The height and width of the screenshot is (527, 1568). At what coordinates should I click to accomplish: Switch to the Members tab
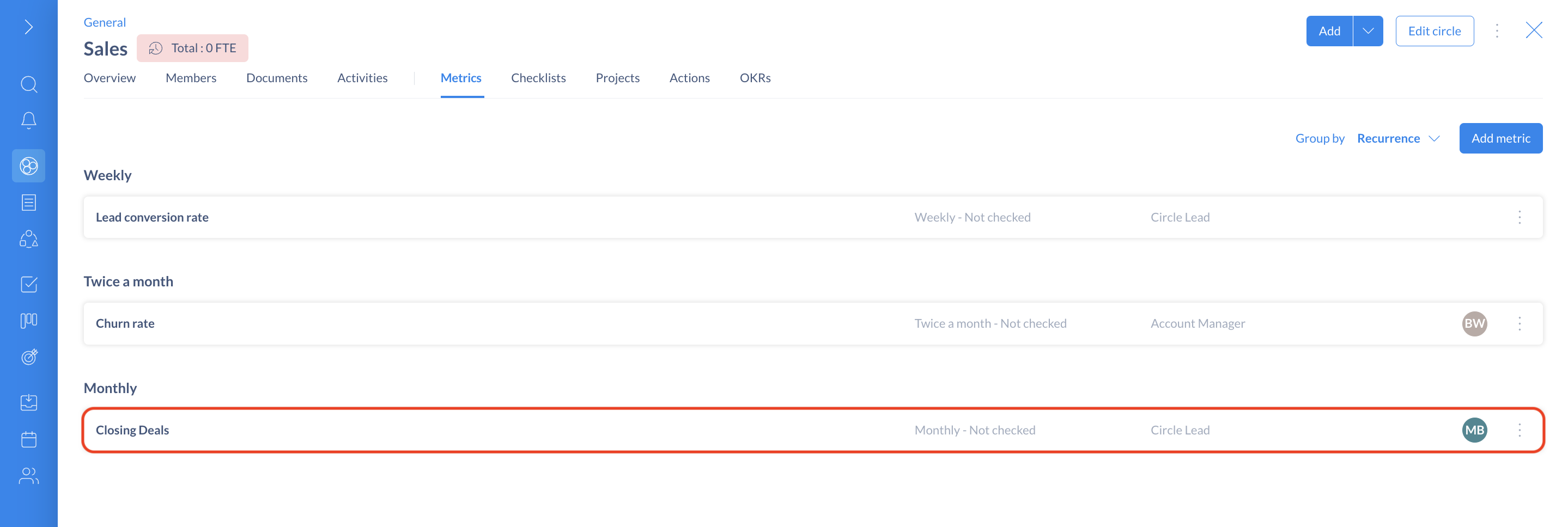(x=191, y=78)
